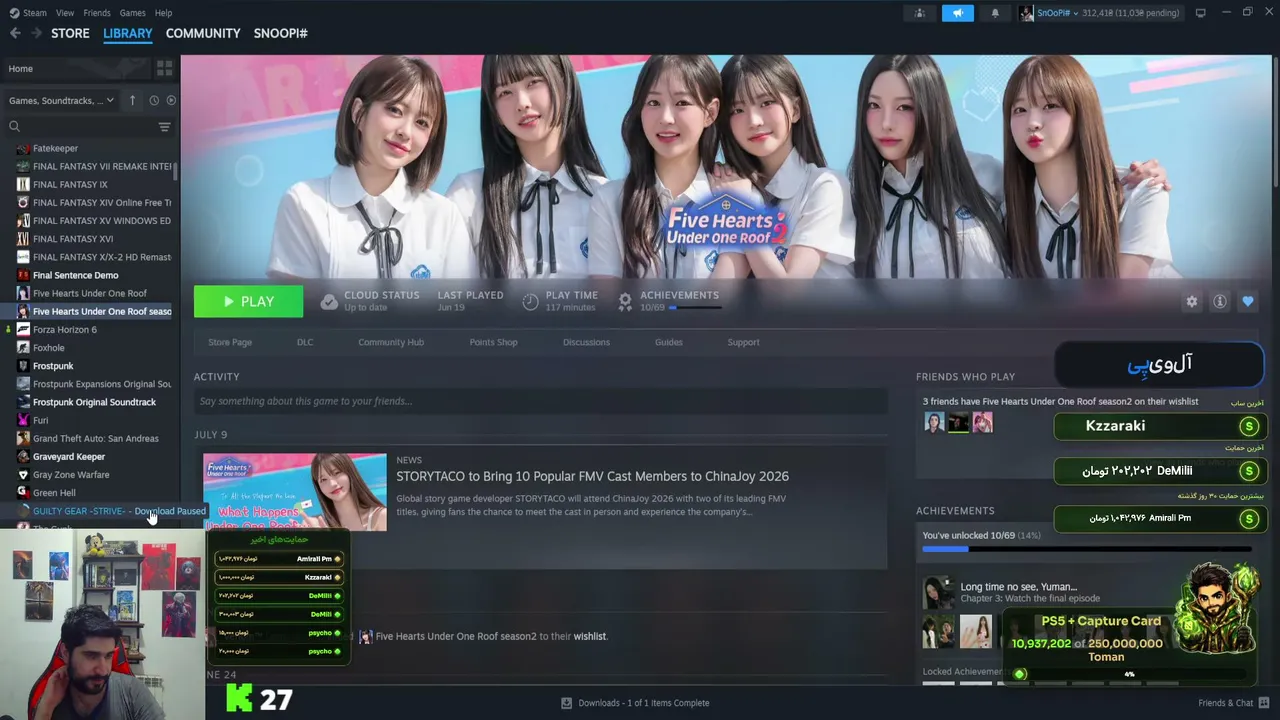Click the Graveyard Keeper game icon

(x=23, y=456)
